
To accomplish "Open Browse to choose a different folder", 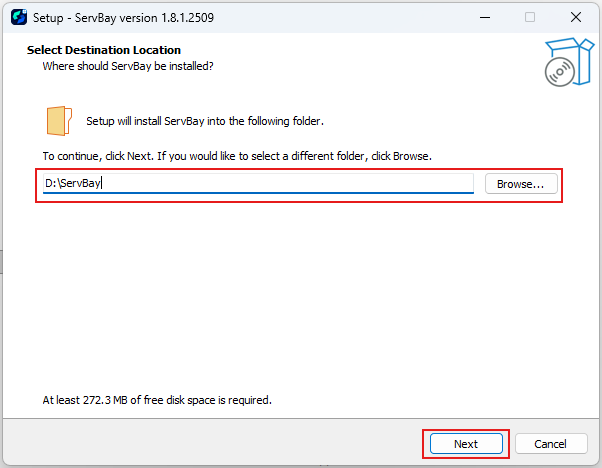I will 520,184.
